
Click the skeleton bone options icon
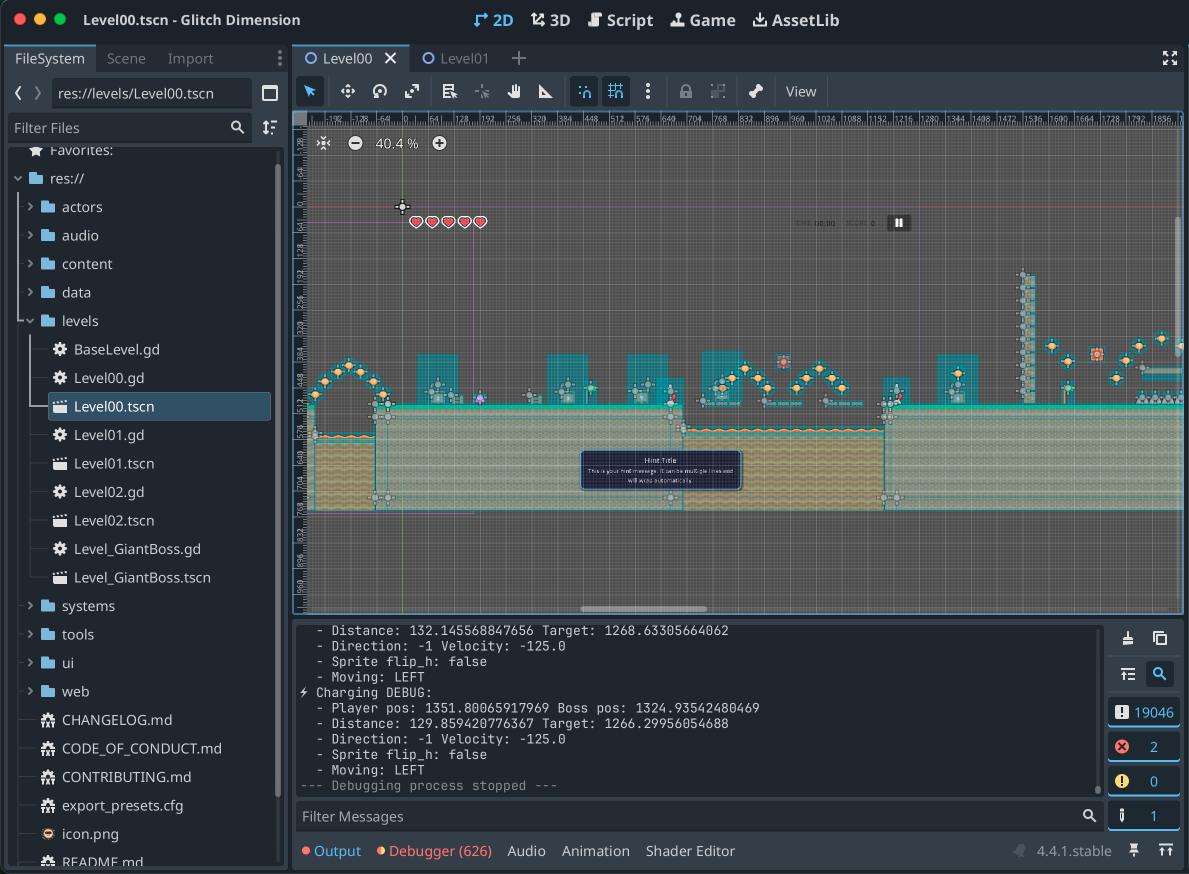pyautogui.click(x=756, y=91)
